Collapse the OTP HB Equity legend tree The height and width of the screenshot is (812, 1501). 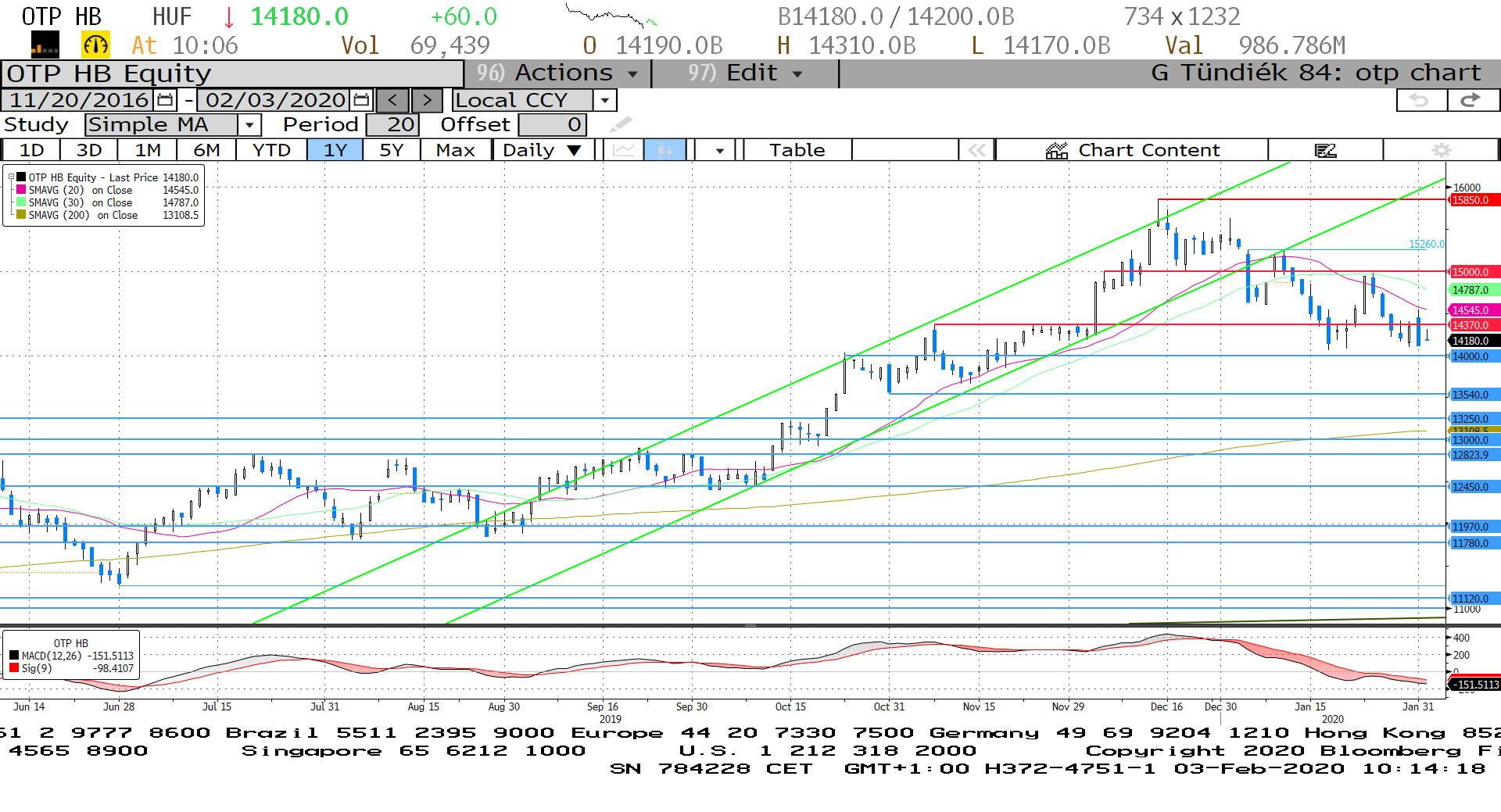pyautogui.click(x=12, y=177)
